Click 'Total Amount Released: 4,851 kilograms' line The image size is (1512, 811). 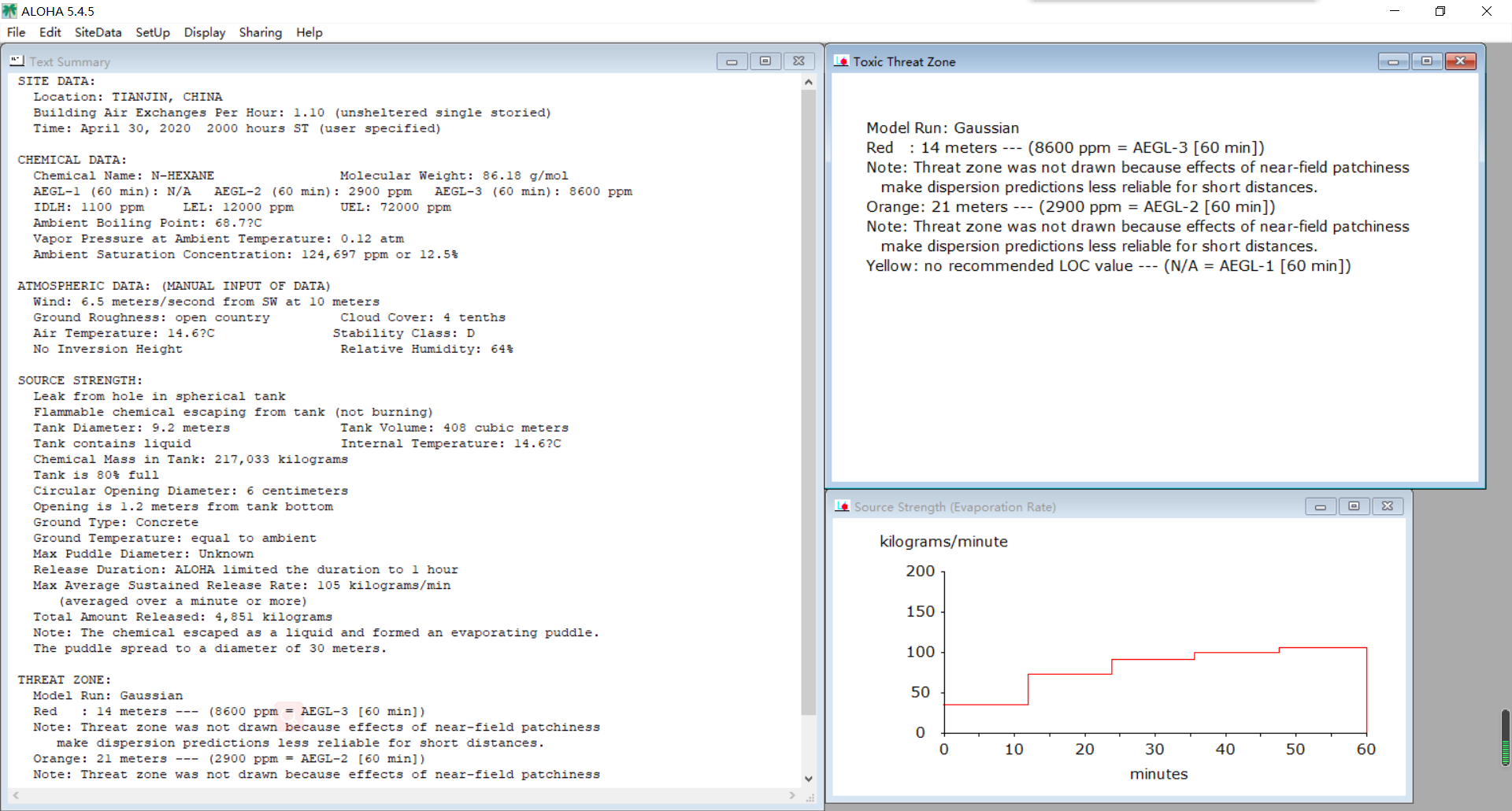(x=183, y=617)
